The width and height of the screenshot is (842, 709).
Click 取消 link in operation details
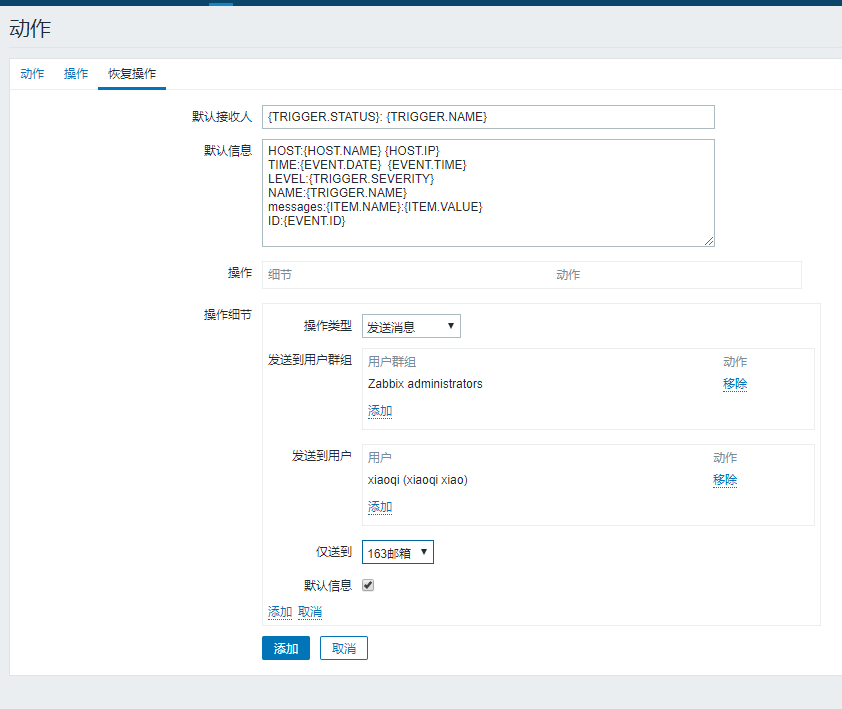[310, 612]
